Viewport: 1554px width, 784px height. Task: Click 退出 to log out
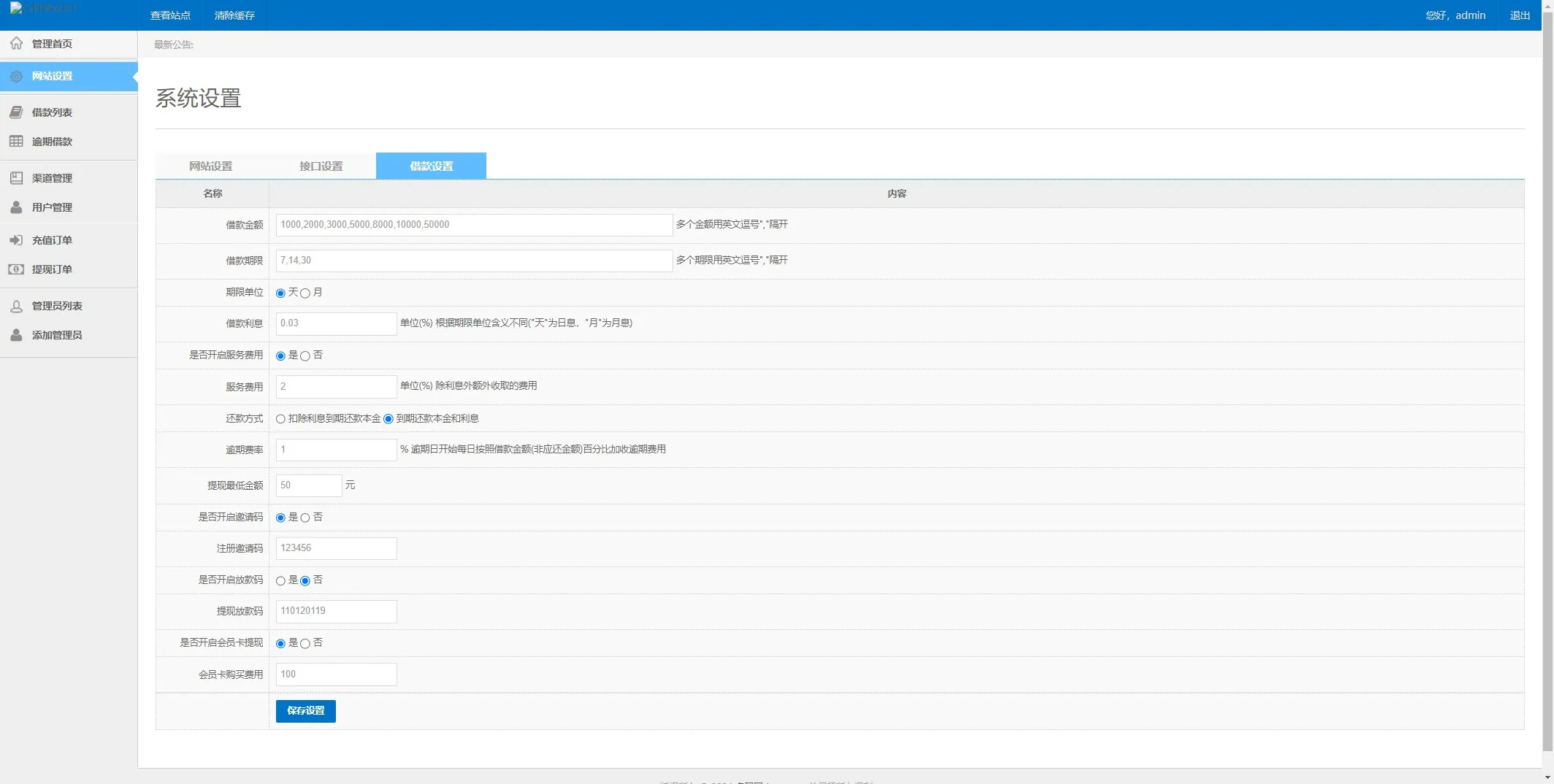coord(1520,15)
